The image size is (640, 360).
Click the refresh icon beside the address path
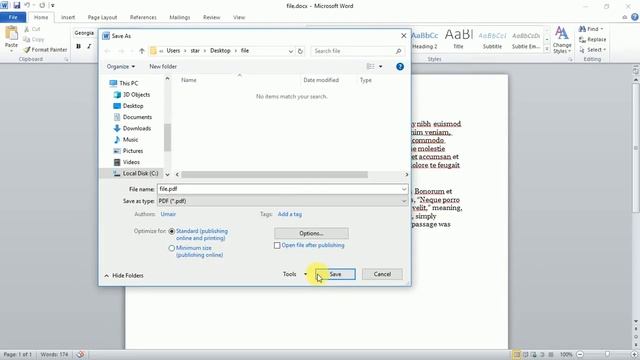[300, 51]
